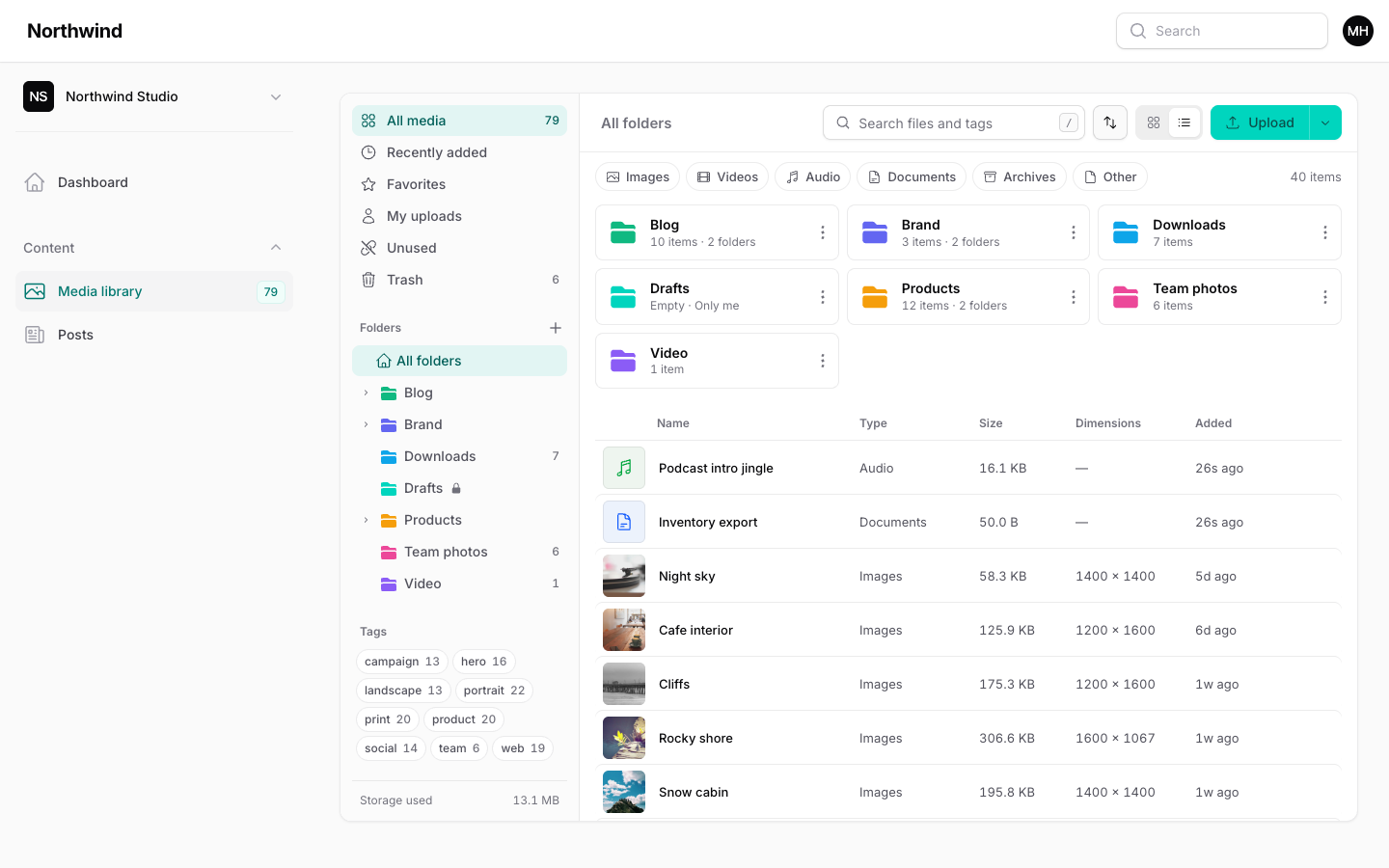Open Recently added media view
Viewport: 1389px width, 868px height.
coord(459,152)
